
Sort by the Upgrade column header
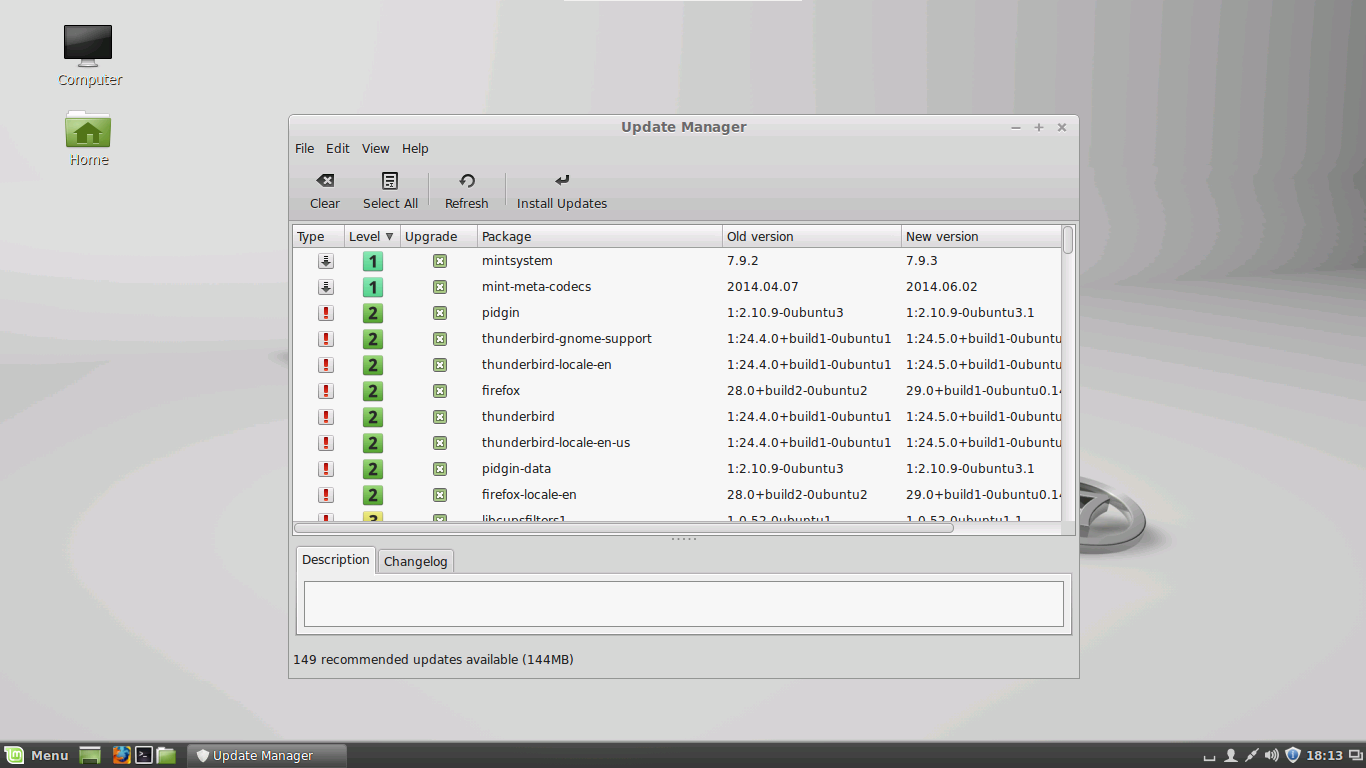click(438, 237)
